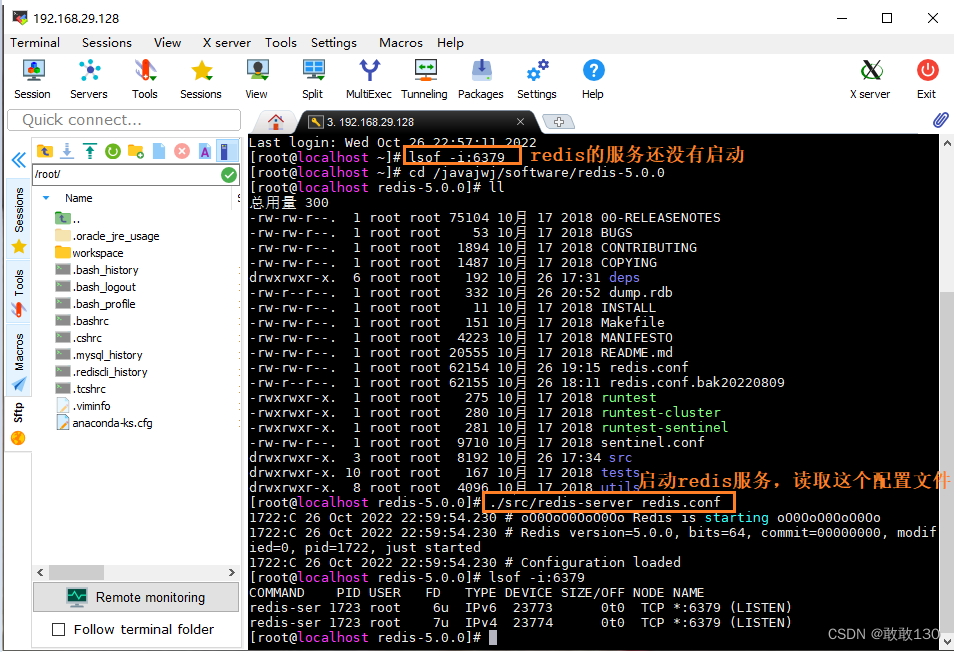Enable Follow terminal folder checkbox
The height and width of the screenshot is (652, 956).
[x=59, y=629]
